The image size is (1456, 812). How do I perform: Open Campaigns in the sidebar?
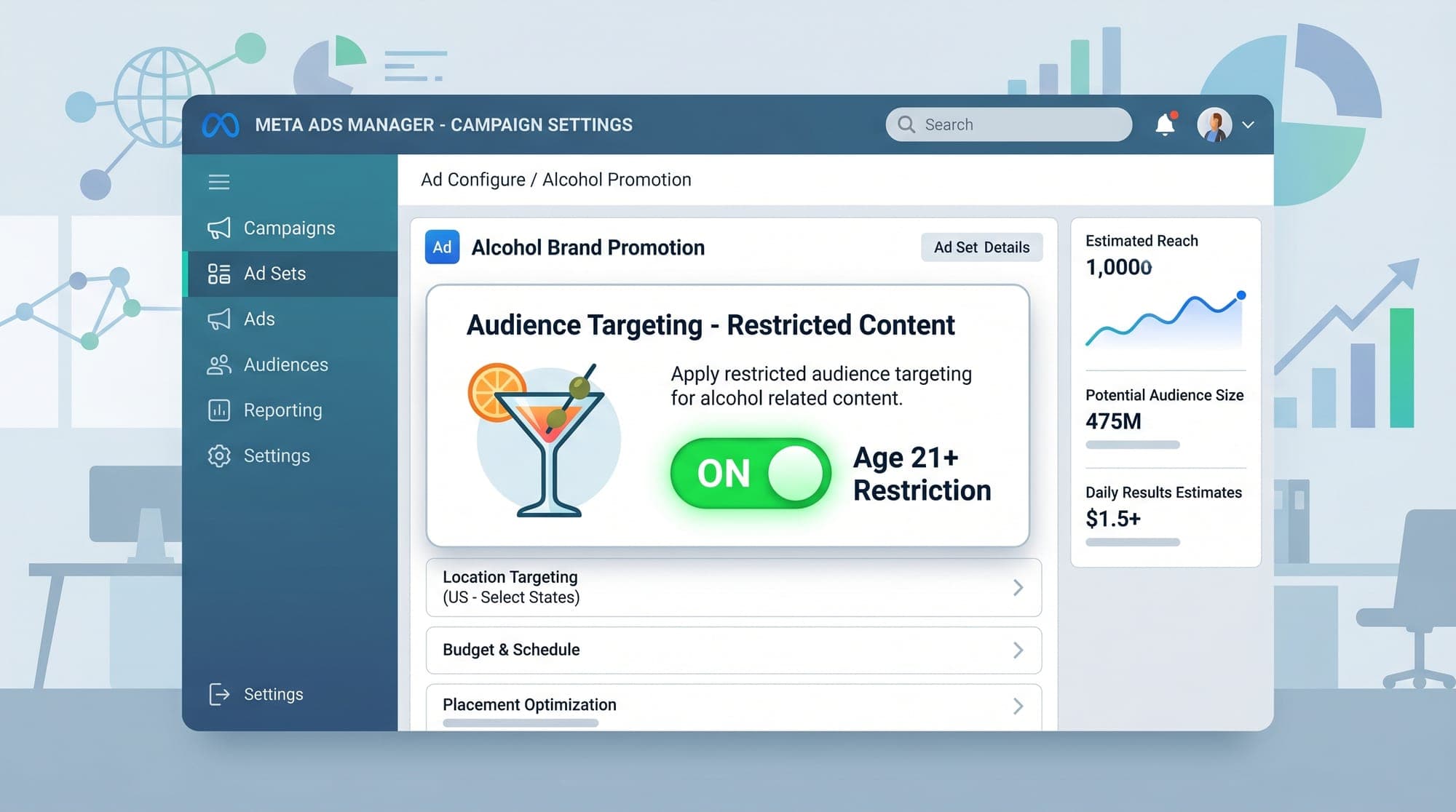pyautogui.click(x=290, y=228)
